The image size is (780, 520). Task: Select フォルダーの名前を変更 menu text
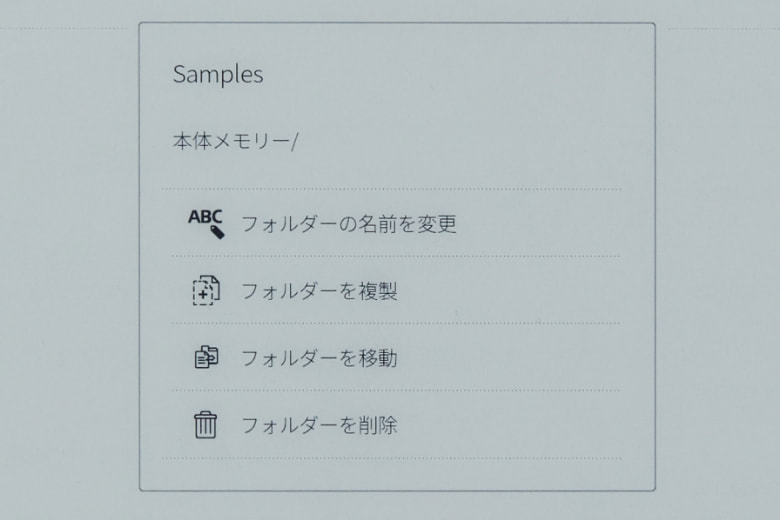(x=348, y=224)
